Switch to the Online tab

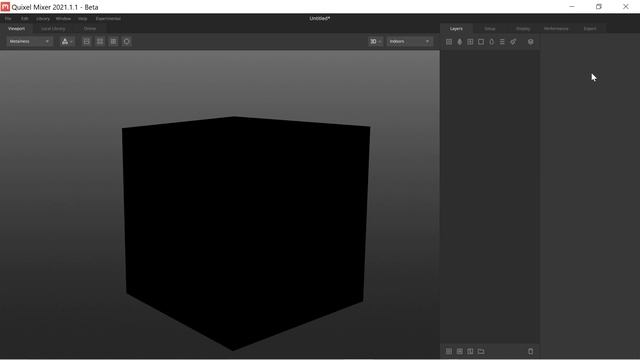(x=90, y=29)
